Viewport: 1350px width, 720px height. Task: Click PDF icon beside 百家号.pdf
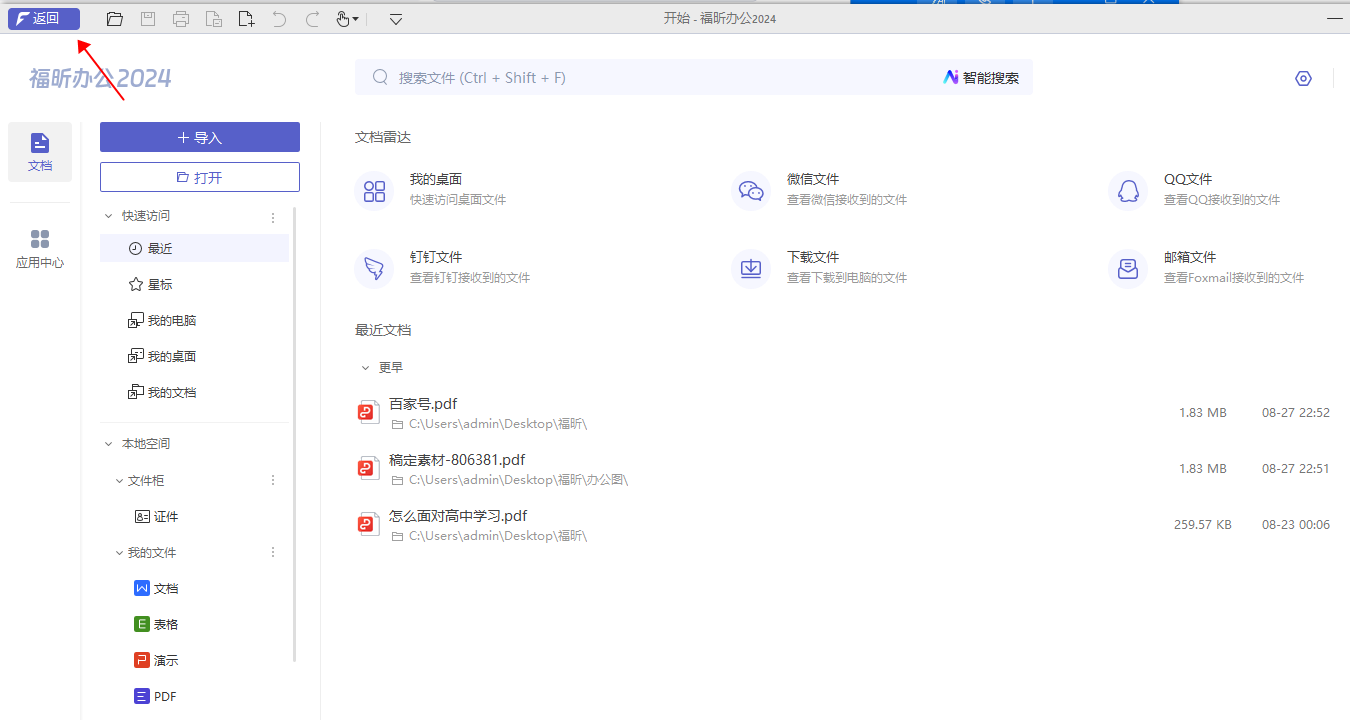pos(369,412)
